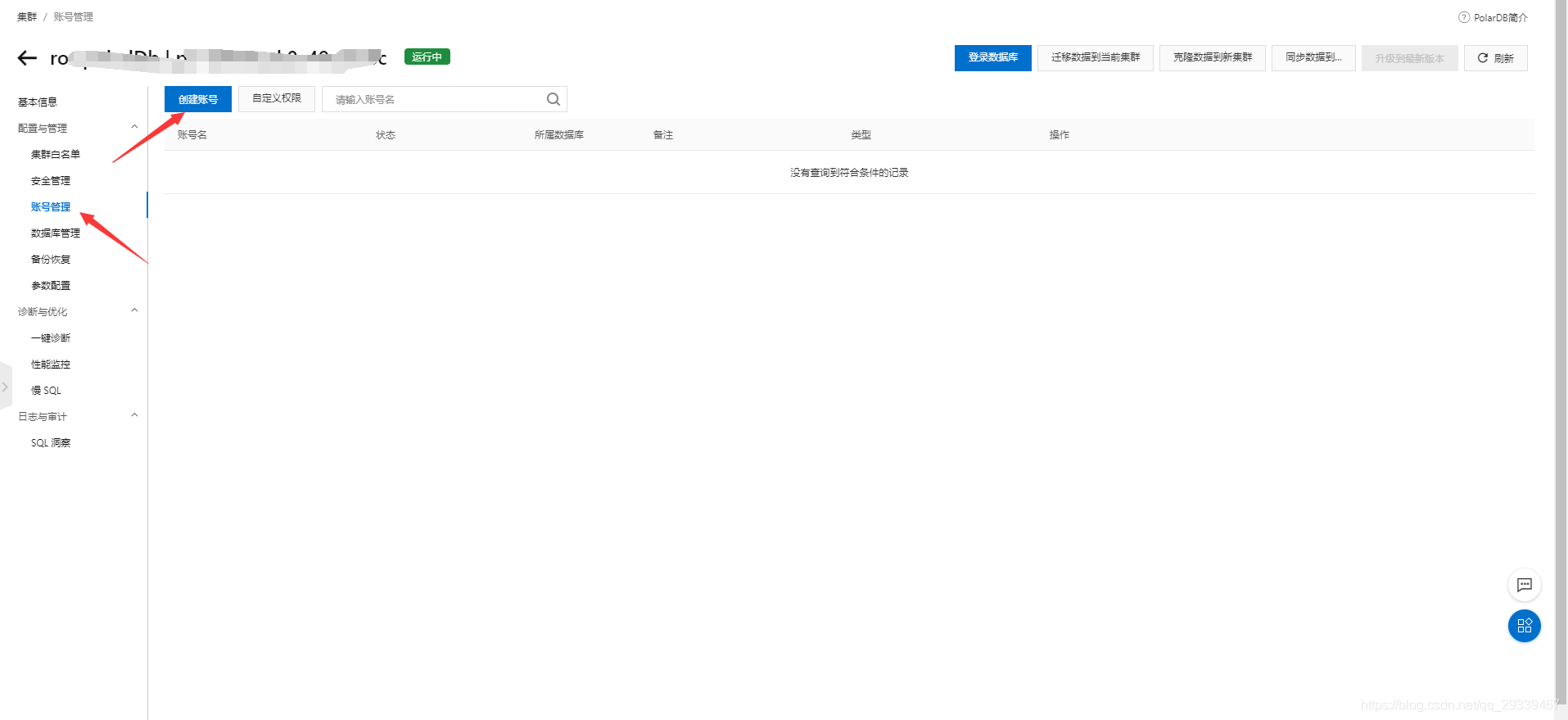Click the 状态 column header
1568x720 pixels.
386,135
